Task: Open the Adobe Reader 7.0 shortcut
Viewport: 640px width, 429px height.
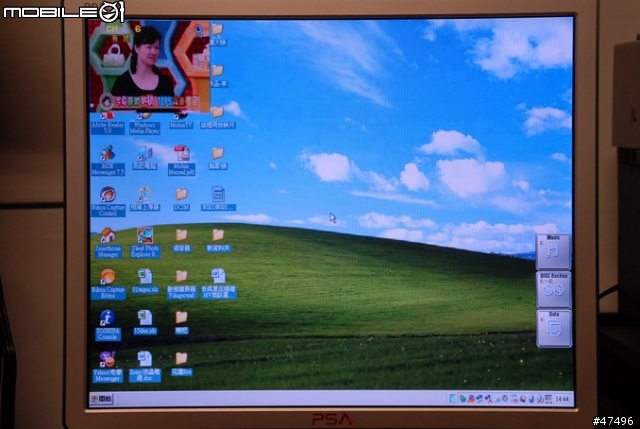Action: [108, 125]
